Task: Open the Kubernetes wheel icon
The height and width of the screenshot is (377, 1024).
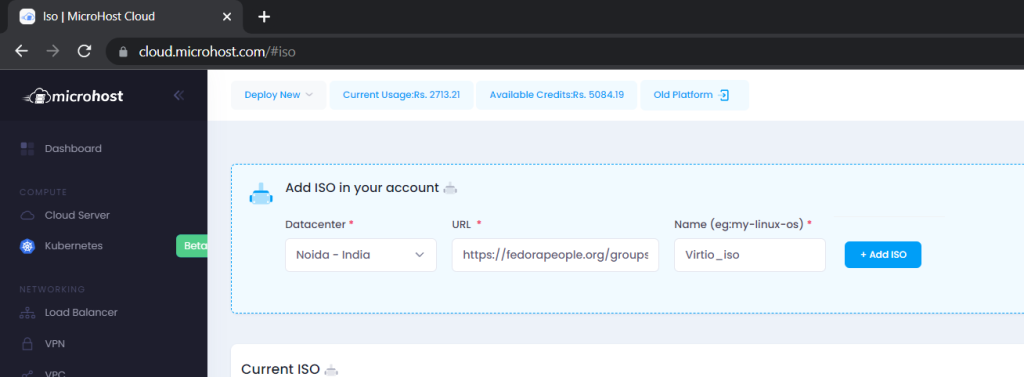Action: pos(27,246)
